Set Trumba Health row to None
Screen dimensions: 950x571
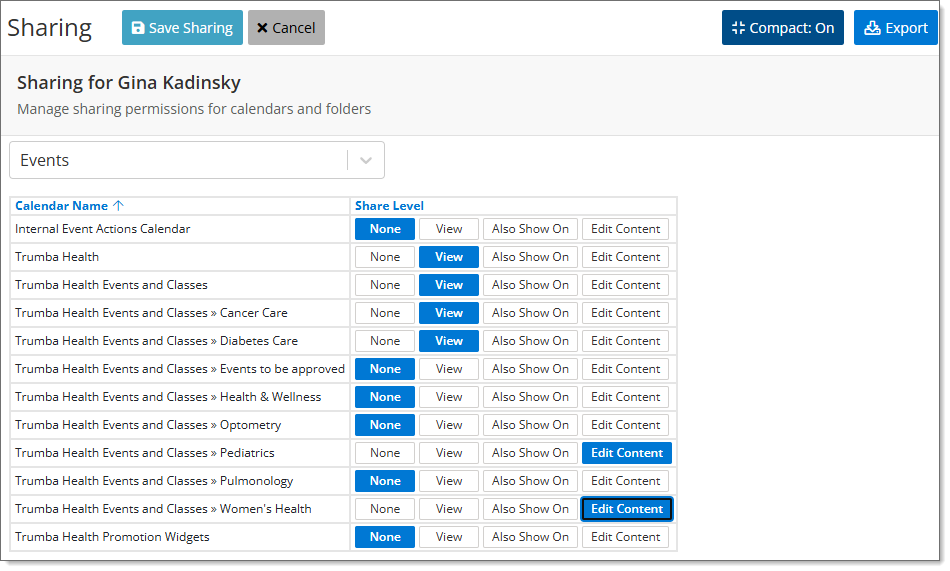385,257
